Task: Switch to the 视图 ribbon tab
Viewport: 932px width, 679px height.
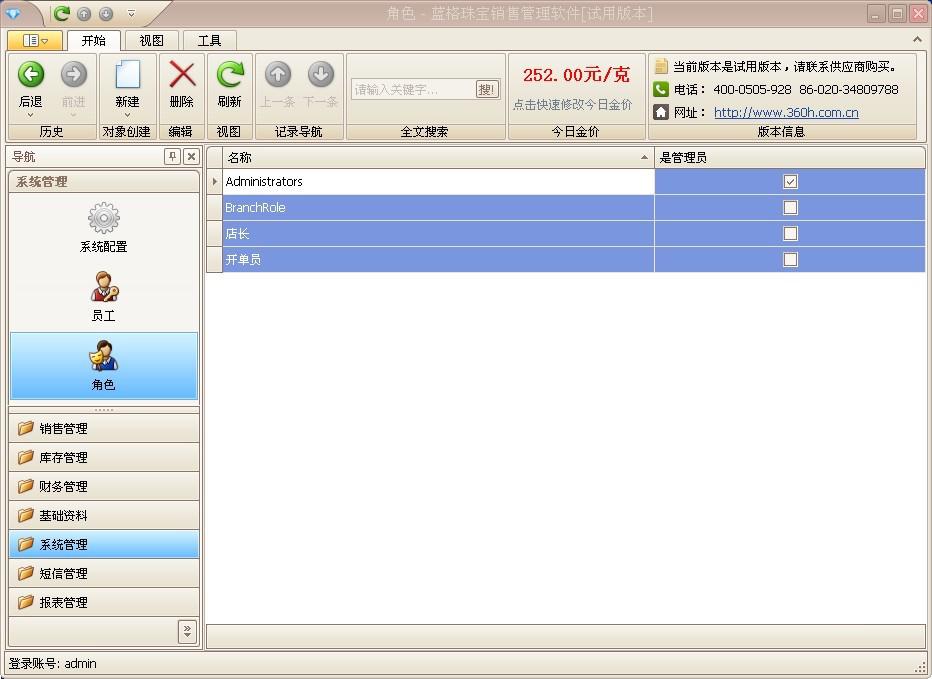Action: 152,40
